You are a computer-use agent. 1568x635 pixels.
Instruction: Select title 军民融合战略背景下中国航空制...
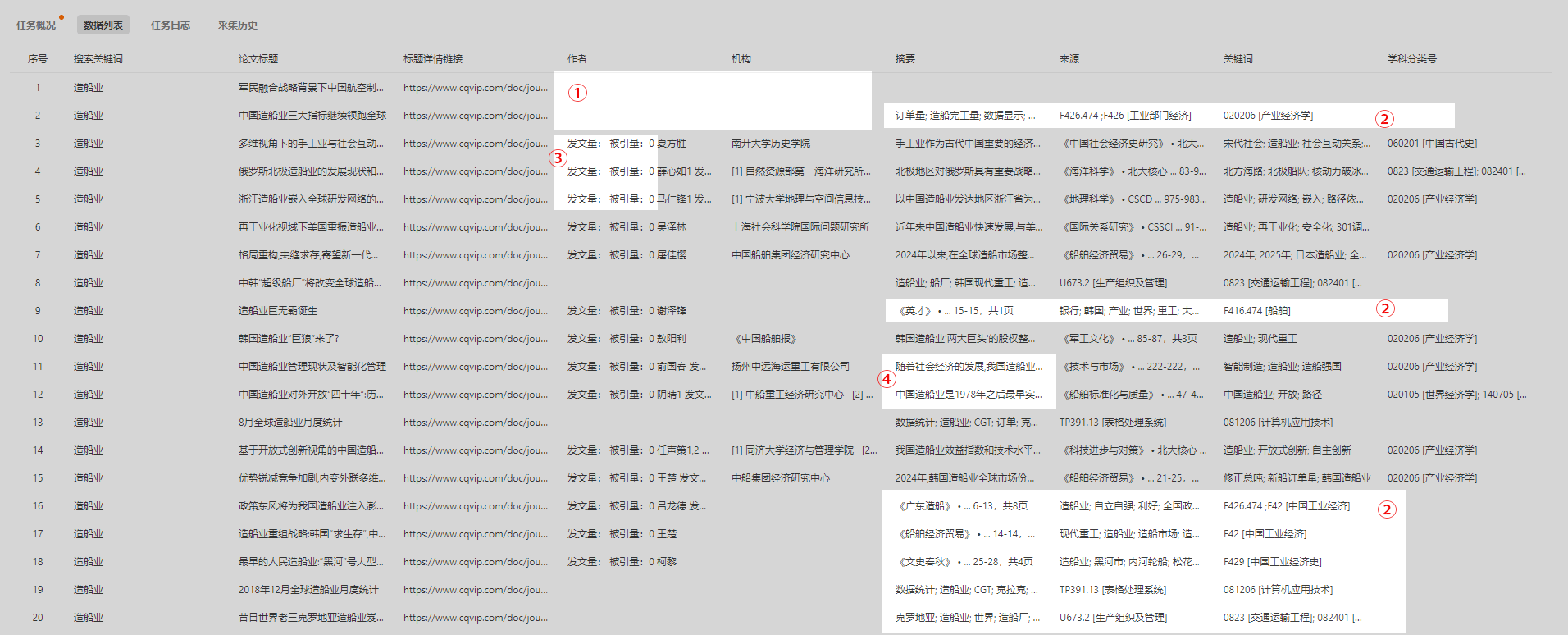[311, 88]
